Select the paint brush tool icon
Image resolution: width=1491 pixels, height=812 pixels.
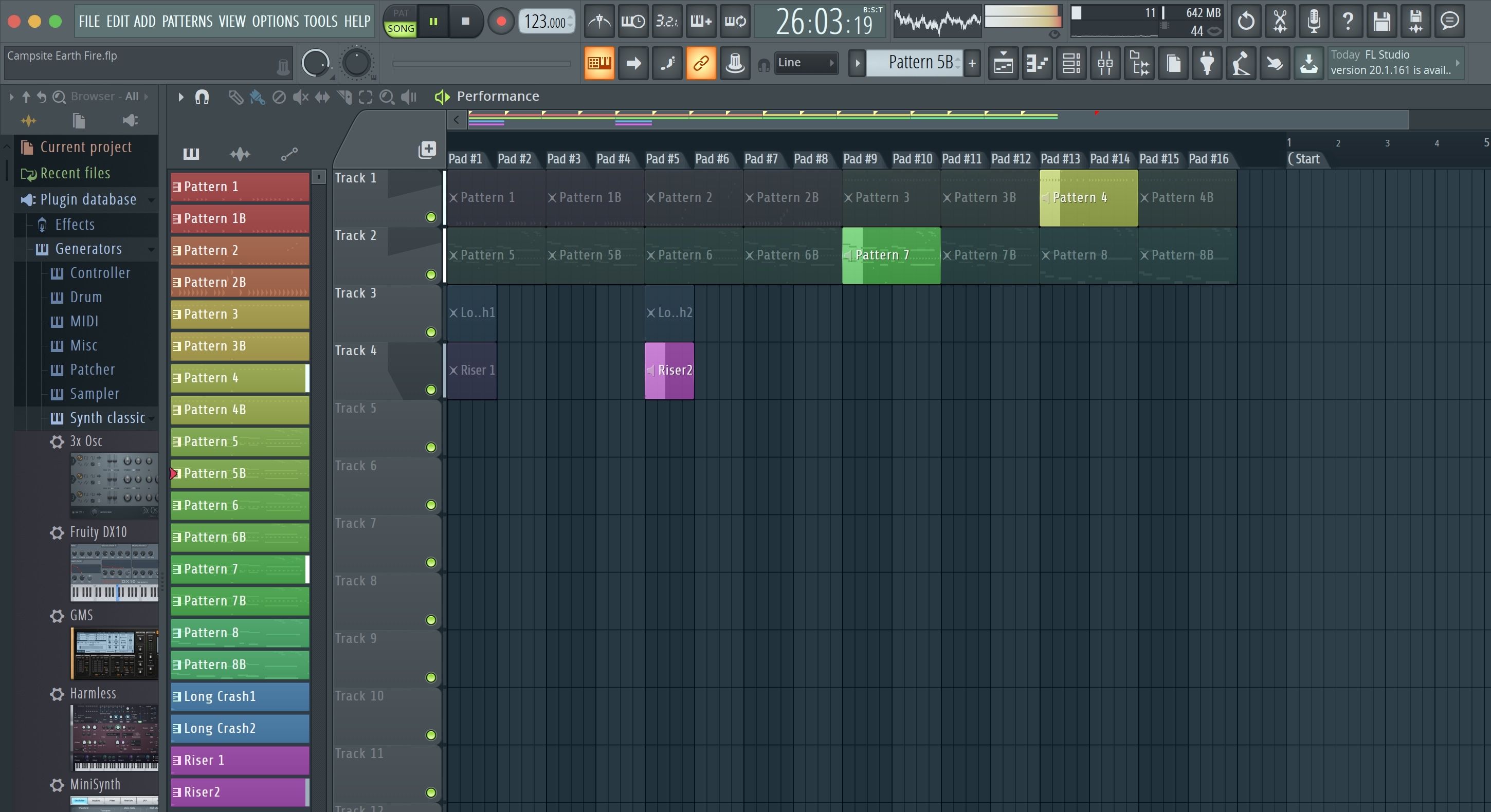pos(257,96)
